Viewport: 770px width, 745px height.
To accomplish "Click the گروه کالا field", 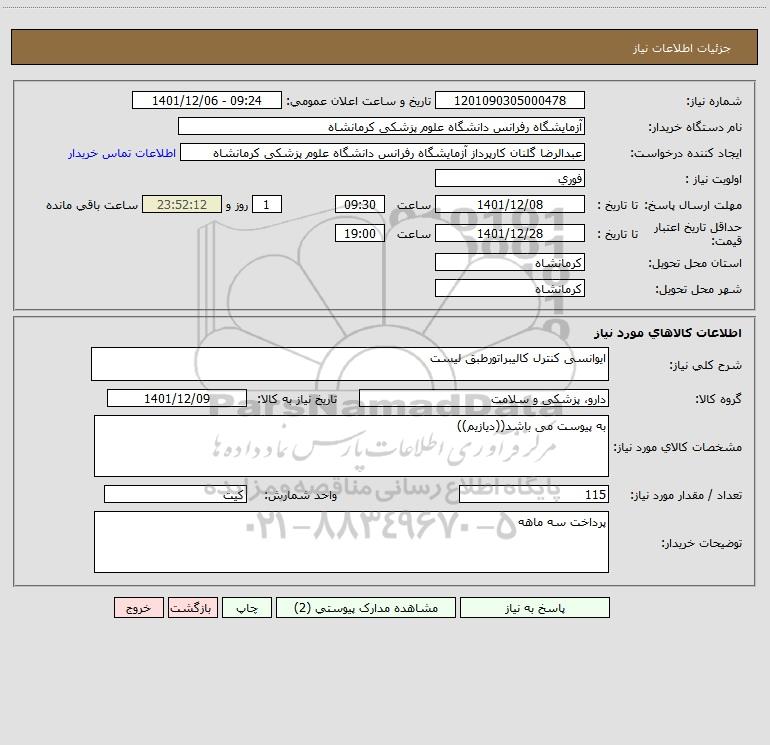I will [x=484, y=398].
